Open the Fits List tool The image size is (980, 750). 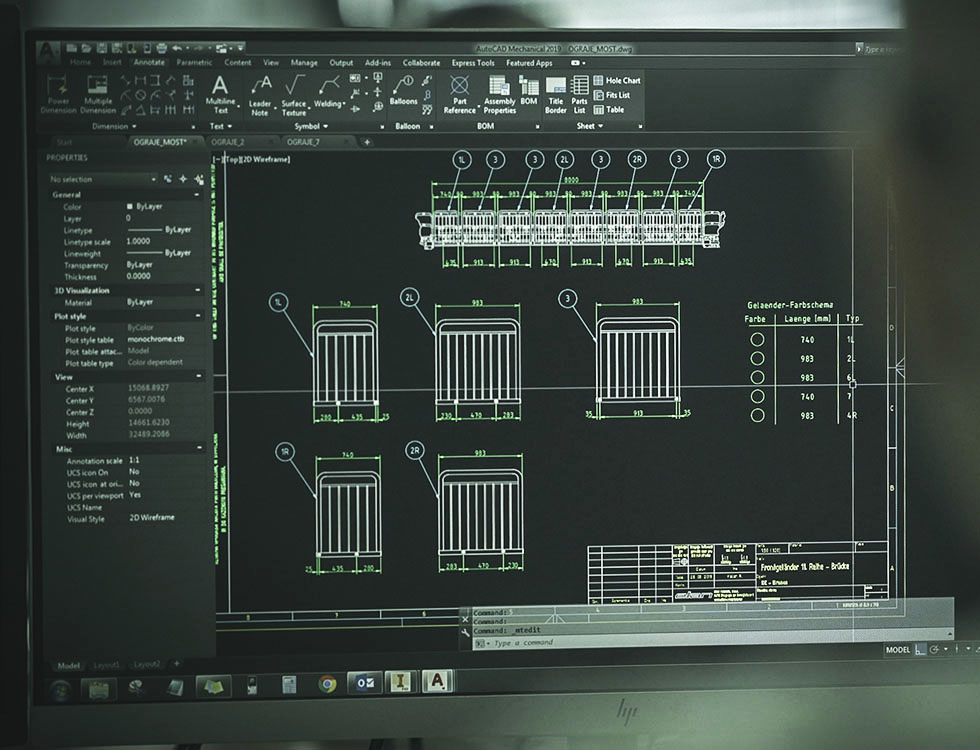pyautogui.click(x=612, y=95)
